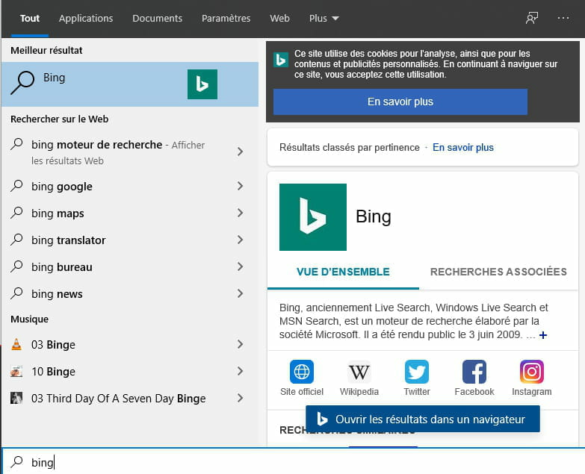Click magnifier icon beside bing translator
This screenshot has width=585, height=474.
click(17, 239)
